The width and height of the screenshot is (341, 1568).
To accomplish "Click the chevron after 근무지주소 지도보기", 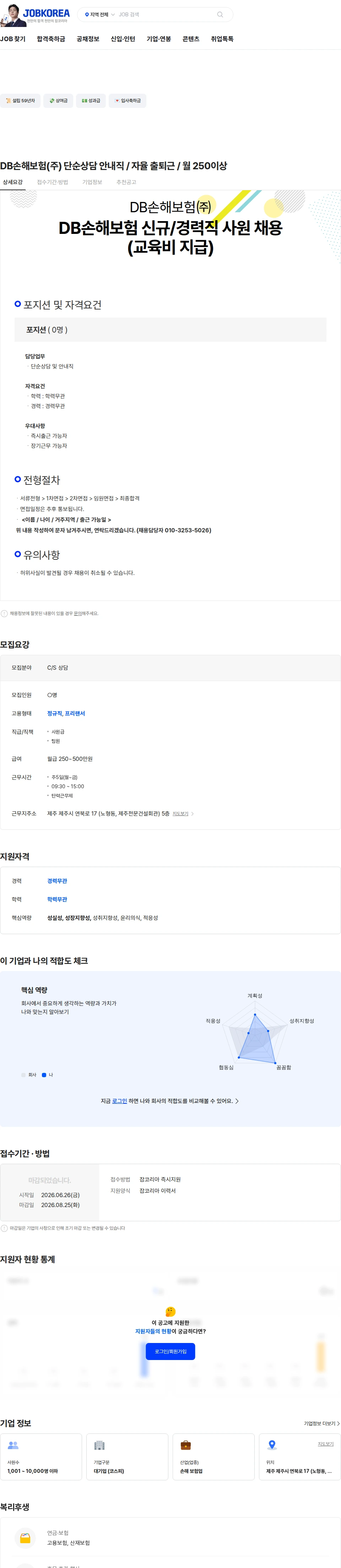I will point(193,814).
